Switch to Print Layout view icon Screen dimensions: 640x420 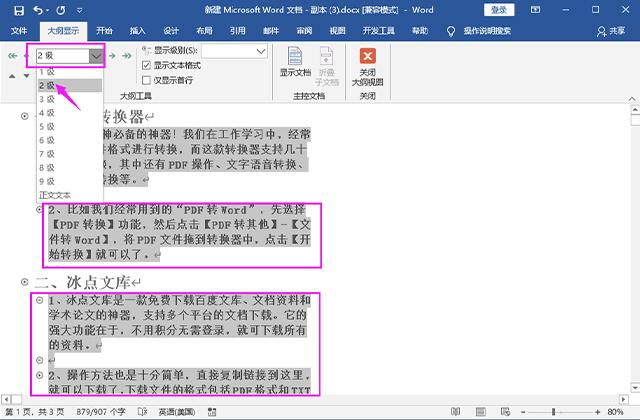pyautogui.click(x=481, y=412)
